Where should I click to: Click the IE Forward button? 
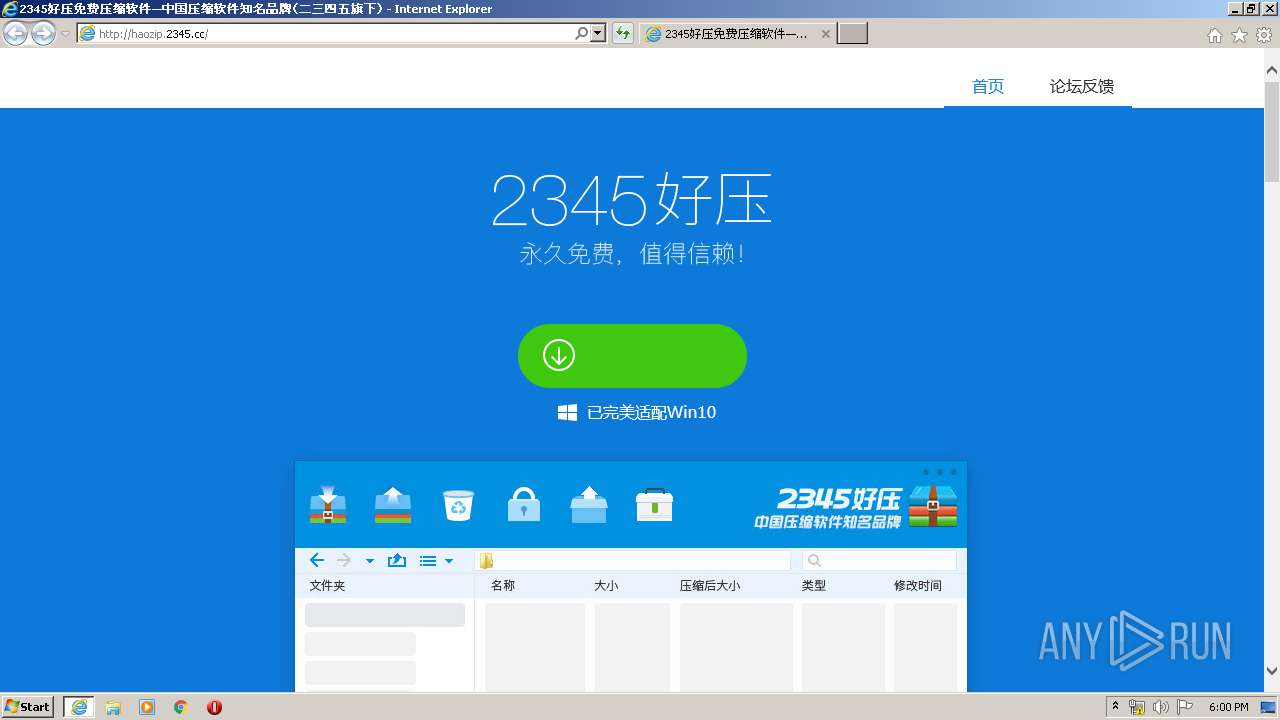click(43, 33)
